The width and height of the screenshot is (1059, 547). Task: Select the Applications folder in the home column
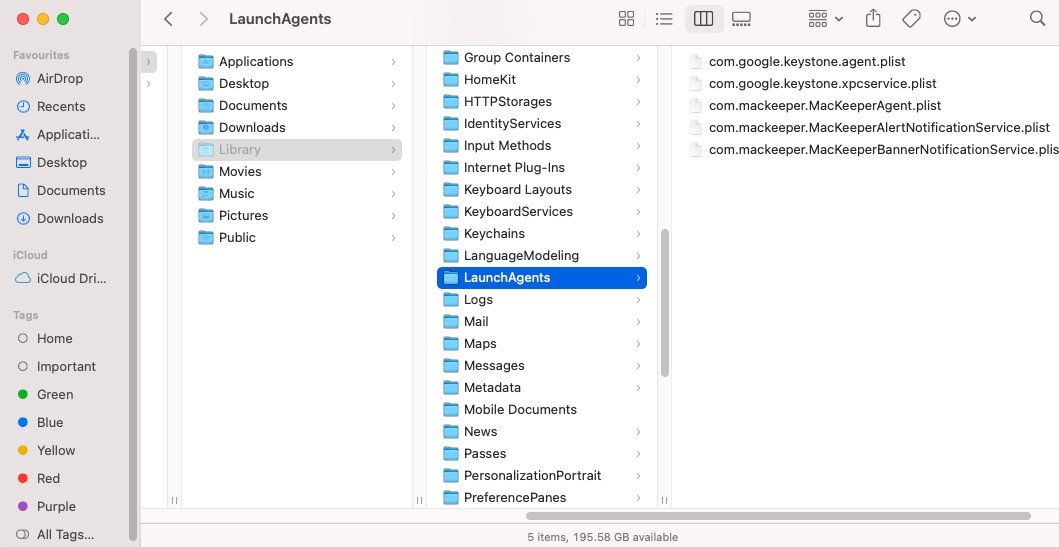pos(297,61)
